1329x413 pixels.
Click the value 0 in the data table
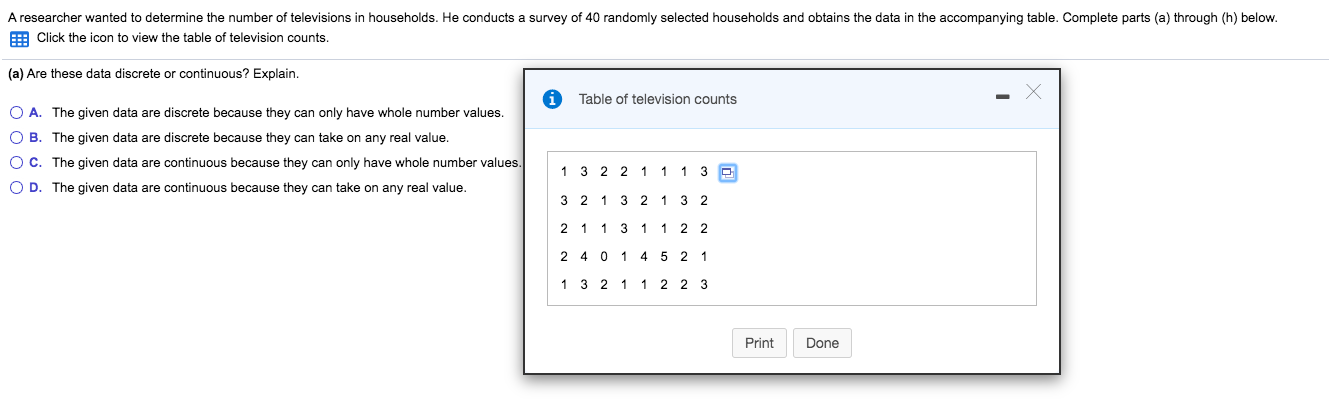604,256
